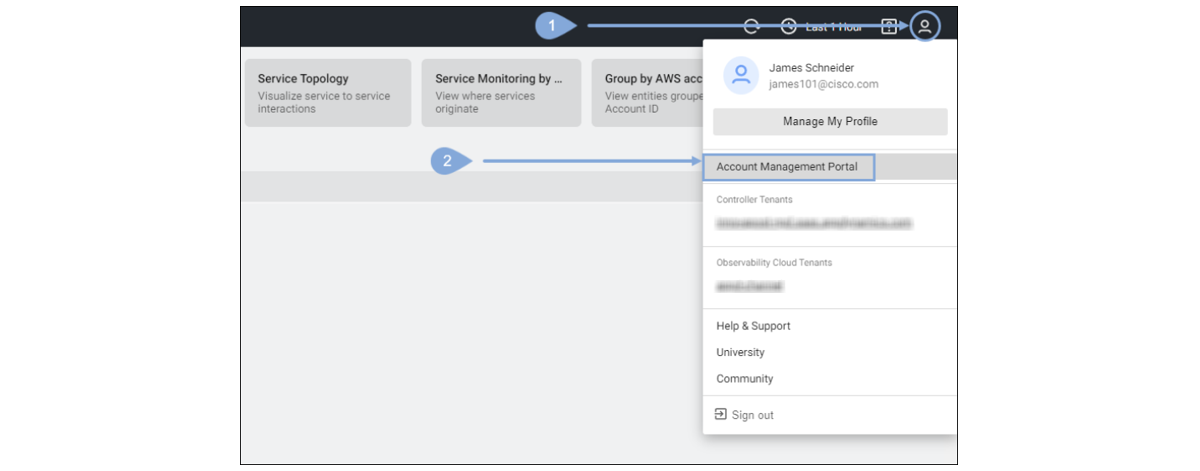Viewport: 1200px width, 471px height.
Task: Choose University in the profile menu
Action: (740, 352)
